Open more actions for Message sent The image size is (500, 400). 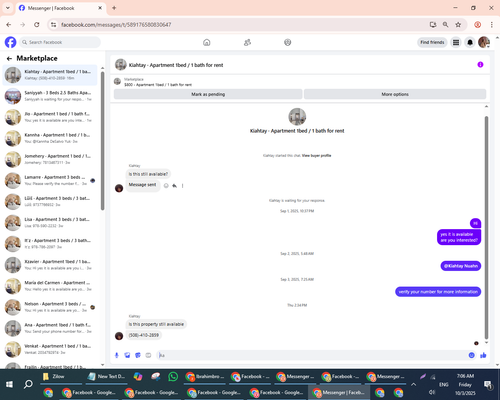click(182, 186)
